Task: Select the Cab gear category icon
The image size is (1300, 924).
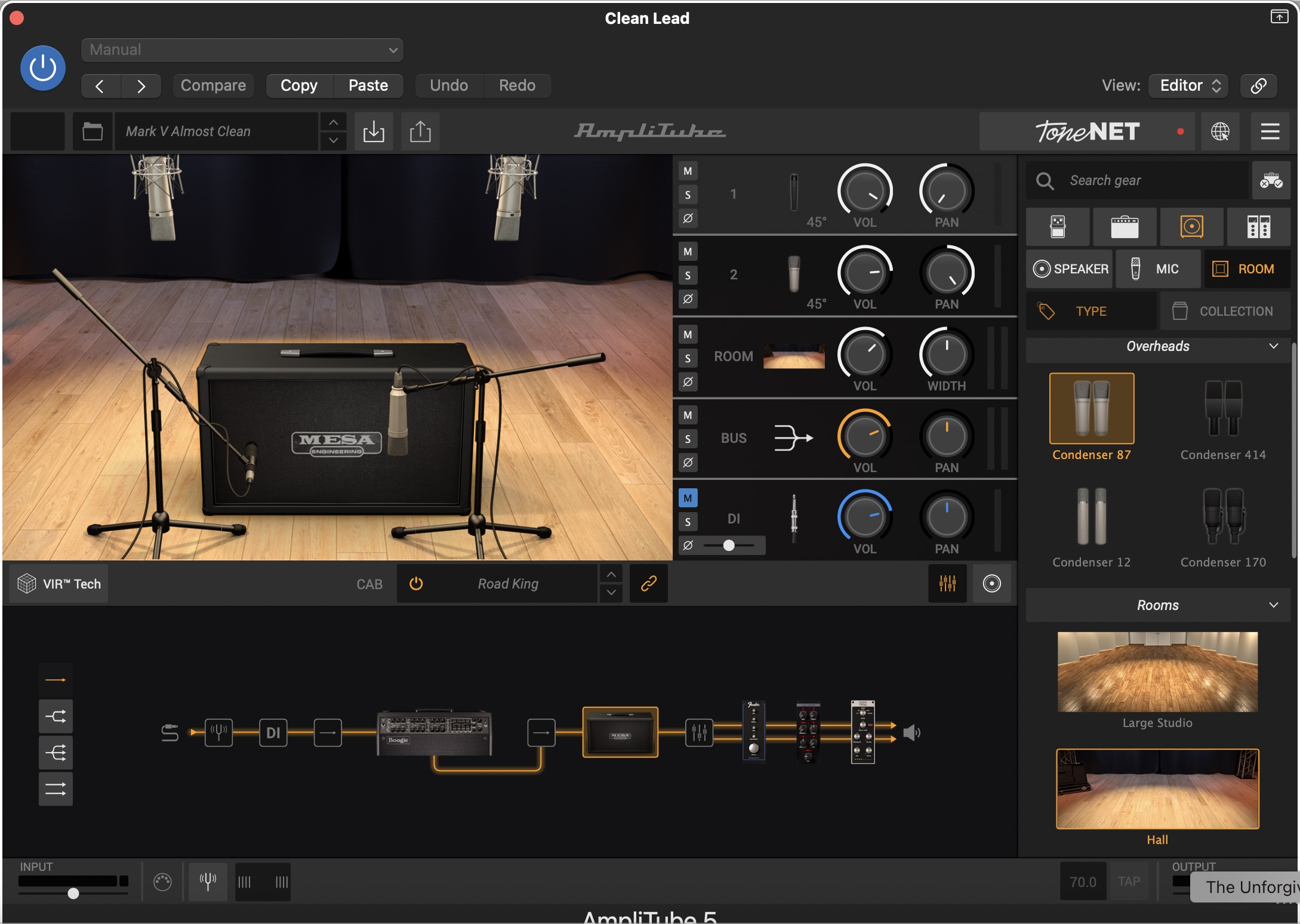Action: tap(1191, 227)
